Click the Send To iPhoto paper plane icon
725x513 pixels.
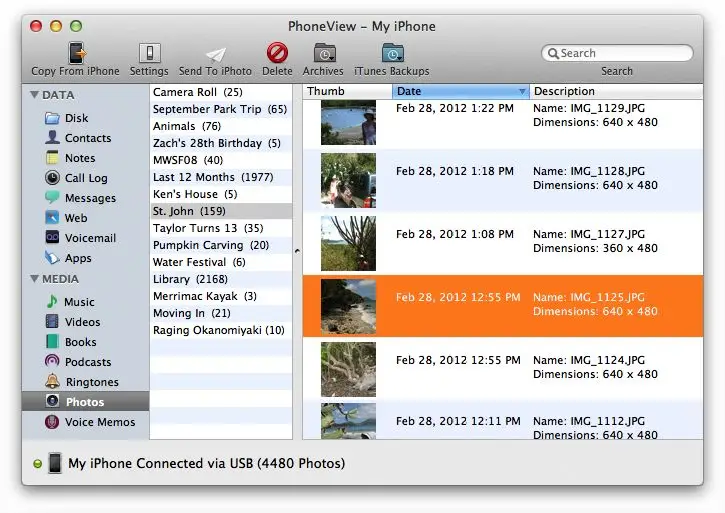pyautogui.click(x=215, y=55)
